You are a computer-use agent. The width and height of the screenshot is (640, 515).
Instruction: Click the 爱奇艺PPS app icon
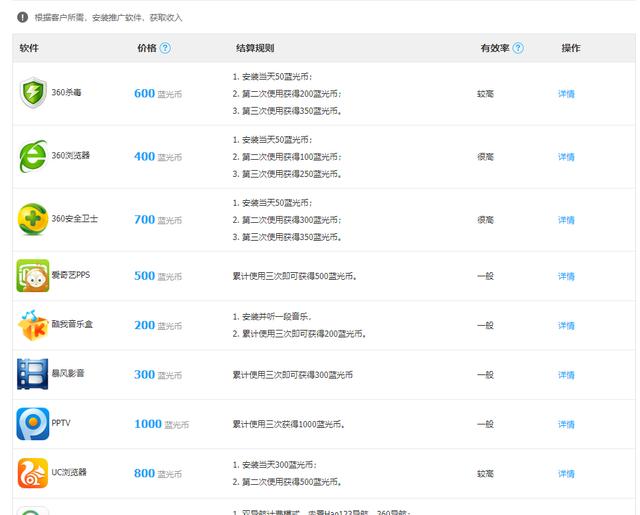click(33, 275)
